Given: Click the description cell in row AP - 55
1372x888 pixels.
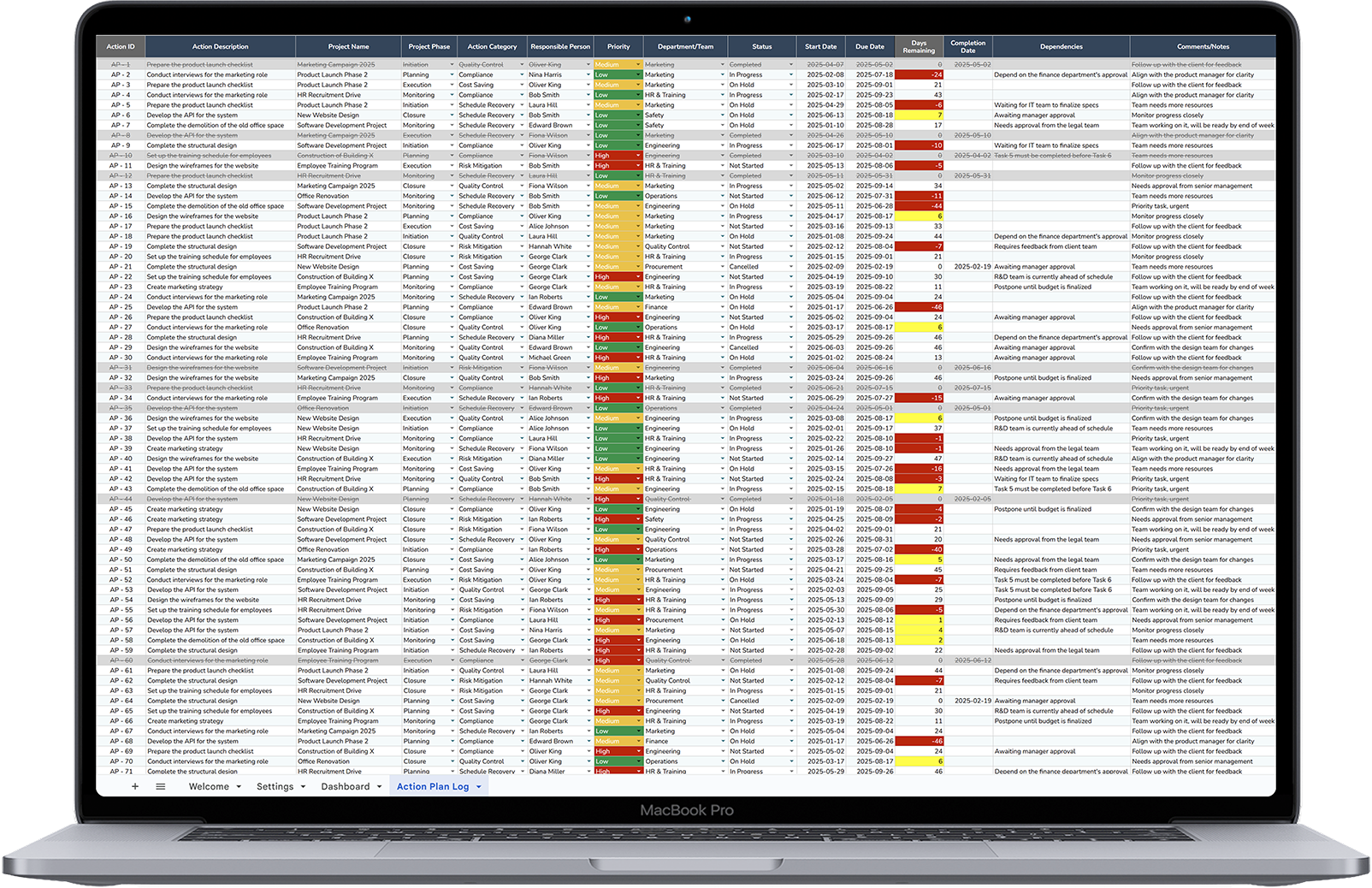Looking at the screenshot, I should click(x=220, y=610).
